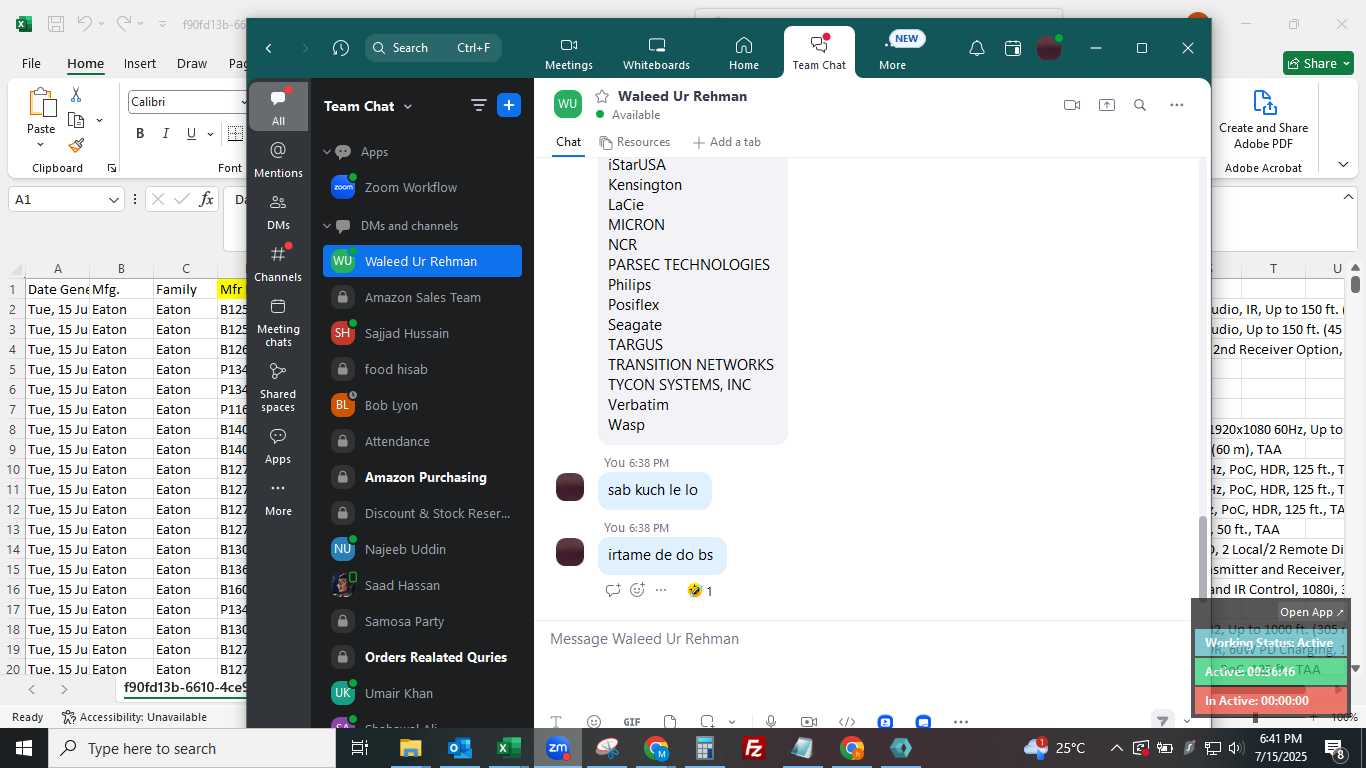This screenshot has width=1366, height=768.
Task: Open Mentions in Zoom sidebar
Action: (278, 159)
